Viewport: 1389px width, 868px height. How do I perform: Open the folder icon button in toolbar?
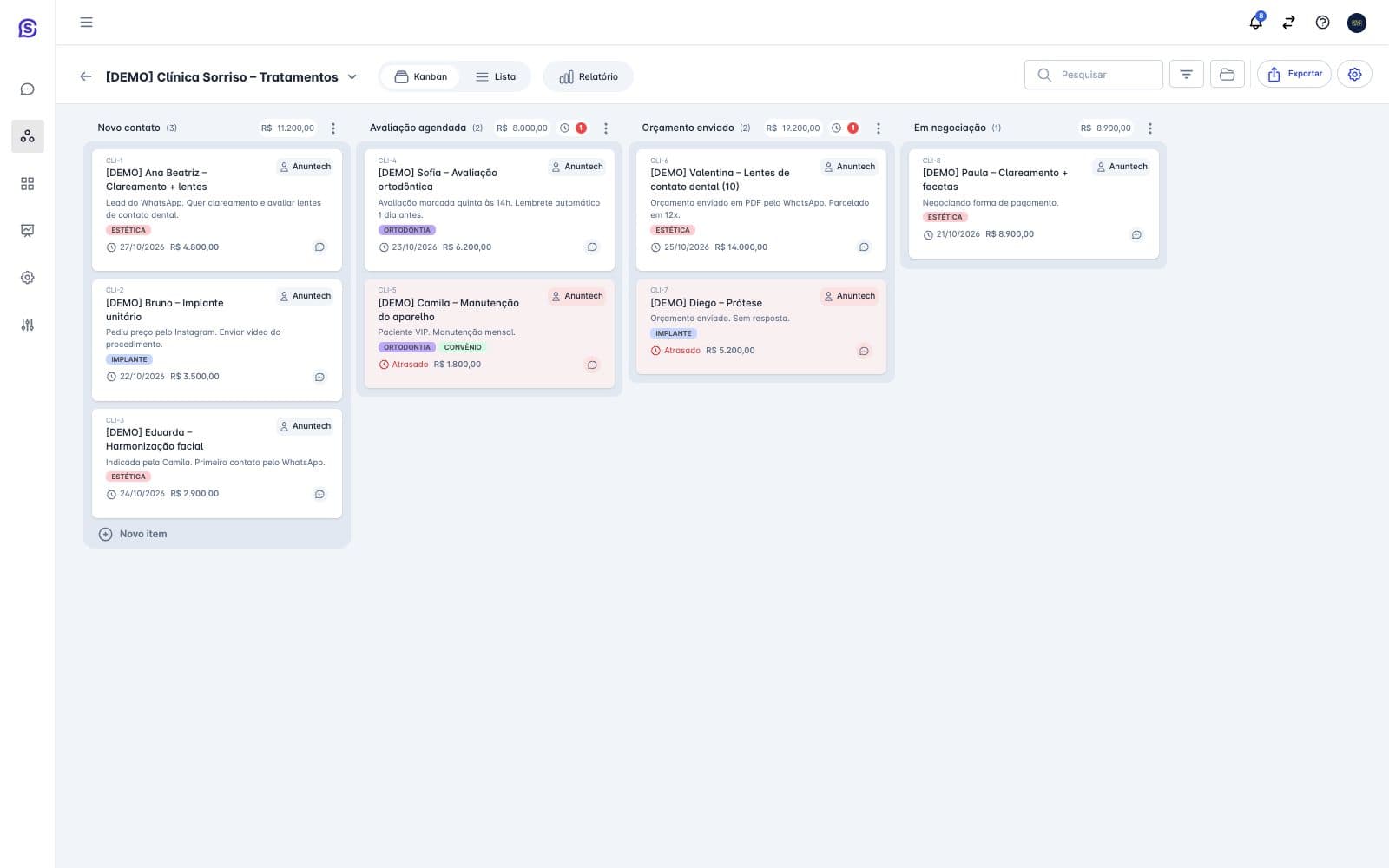tap(1227, 75)
